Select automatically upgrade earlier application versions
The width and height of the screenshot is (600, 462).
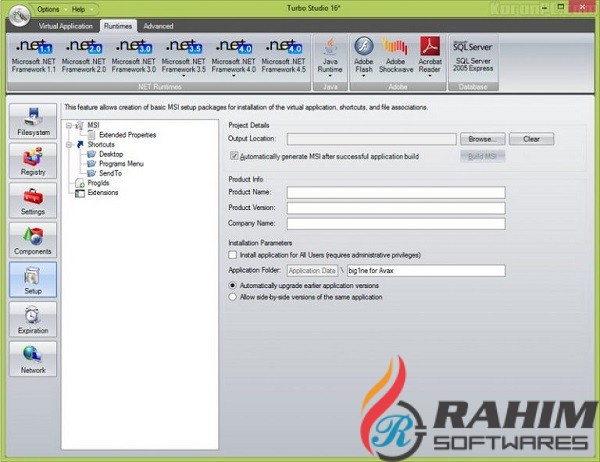coord(233,286)
